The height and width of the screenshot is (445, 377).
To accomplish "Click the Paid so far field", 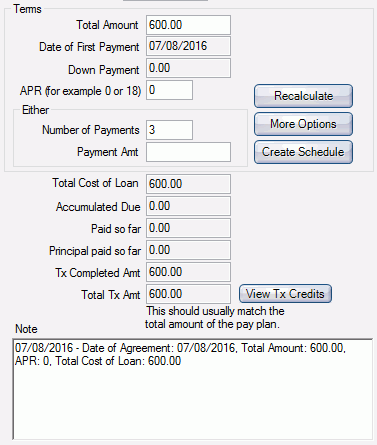I will (x=188, y=228).
